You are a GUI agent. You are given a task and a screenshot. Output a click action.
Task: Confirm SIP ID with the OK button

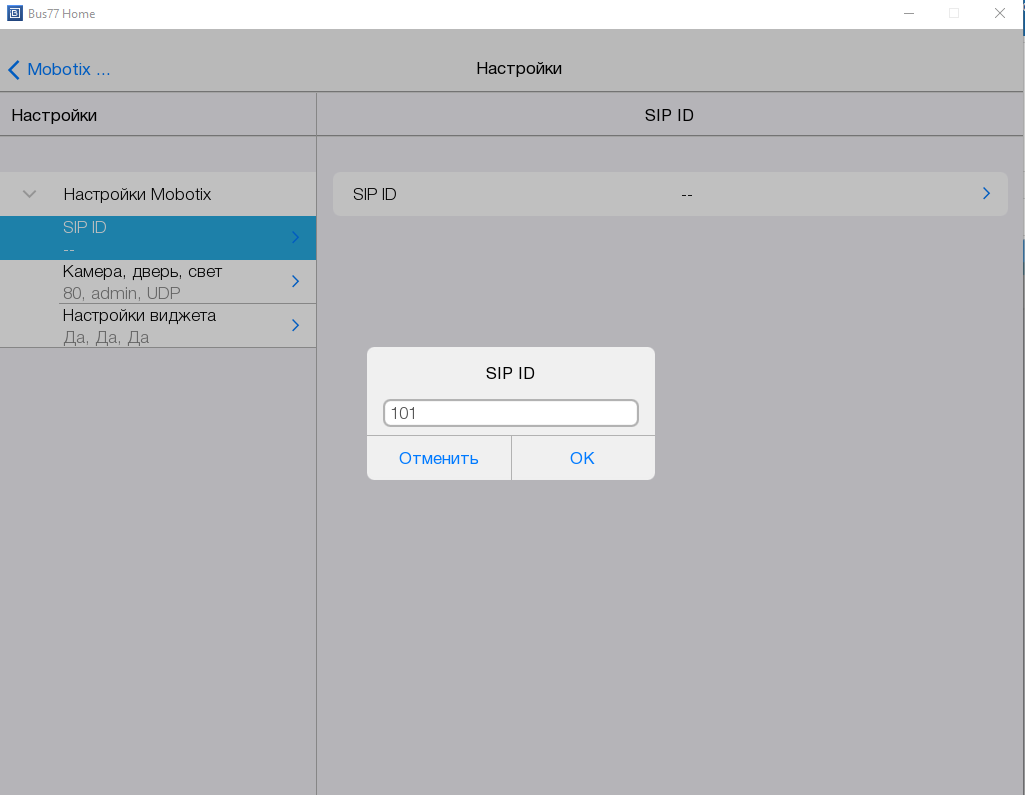(x=582, y=458)
